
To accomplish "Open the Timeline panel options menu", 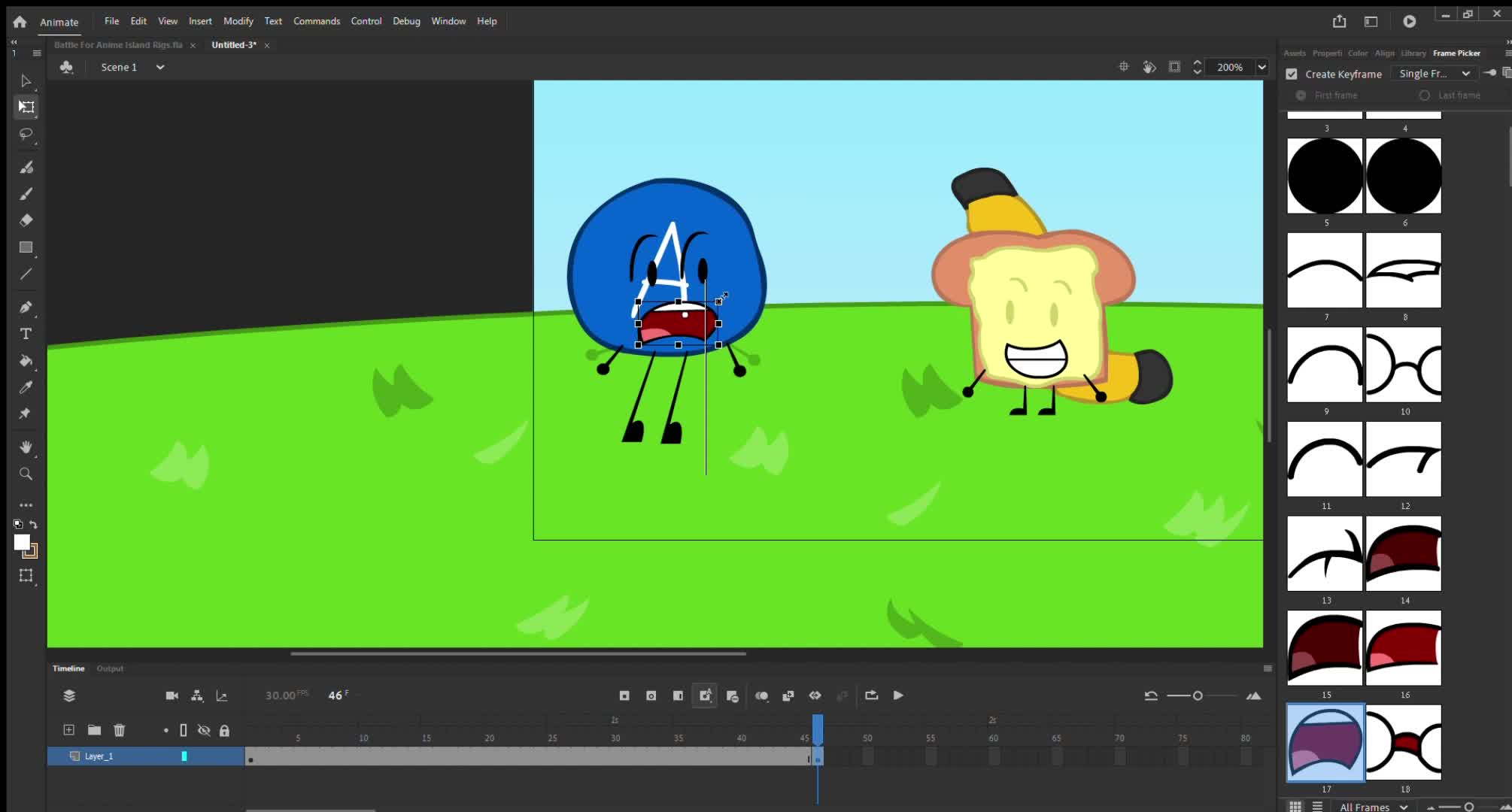I will [1268, 668].
